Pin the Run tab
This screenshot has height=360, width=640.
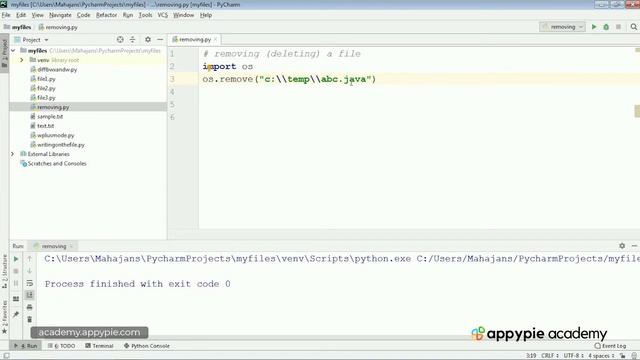tap(16, 314)
